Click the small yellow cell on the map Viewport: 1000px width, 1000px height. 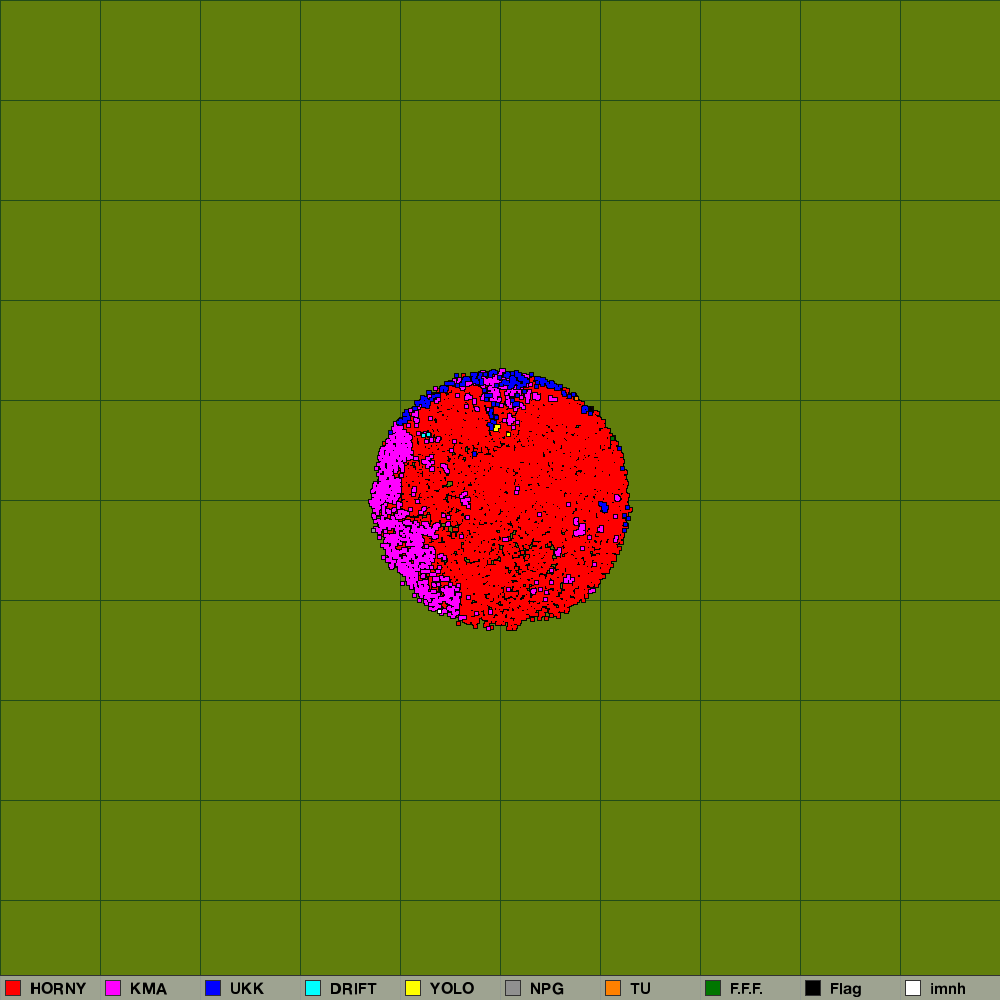[497, 428]
